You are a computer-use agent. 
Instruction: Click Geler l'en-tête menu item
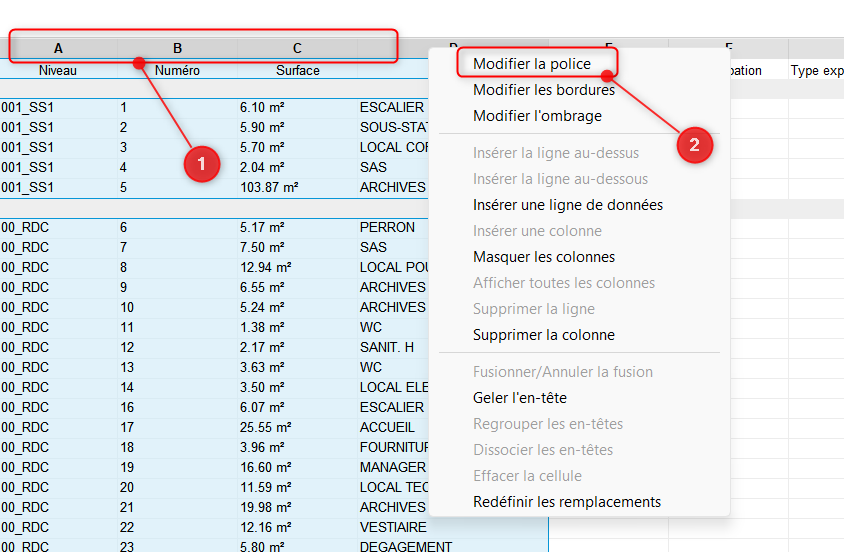(x=519, y=398)
